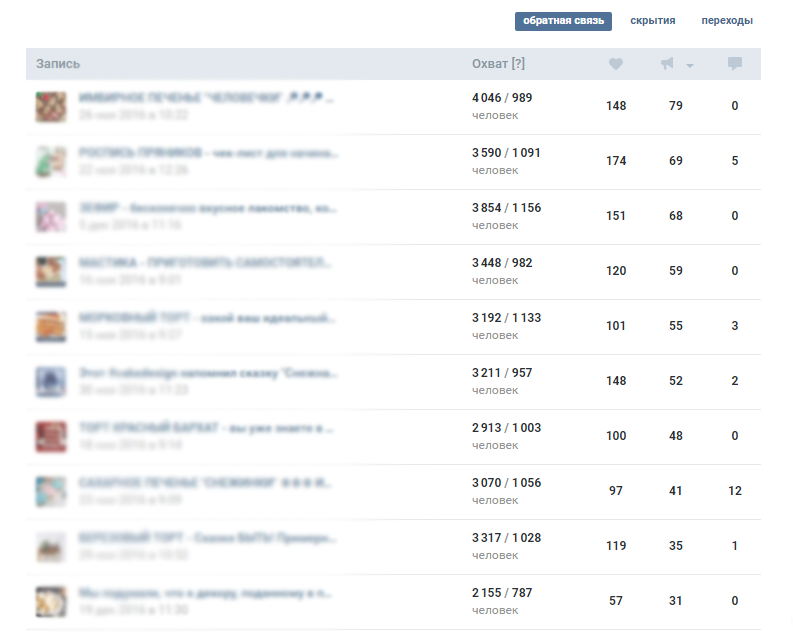Click reposts count 52
This screenshot has height=639, width=793.
point(676,381)
